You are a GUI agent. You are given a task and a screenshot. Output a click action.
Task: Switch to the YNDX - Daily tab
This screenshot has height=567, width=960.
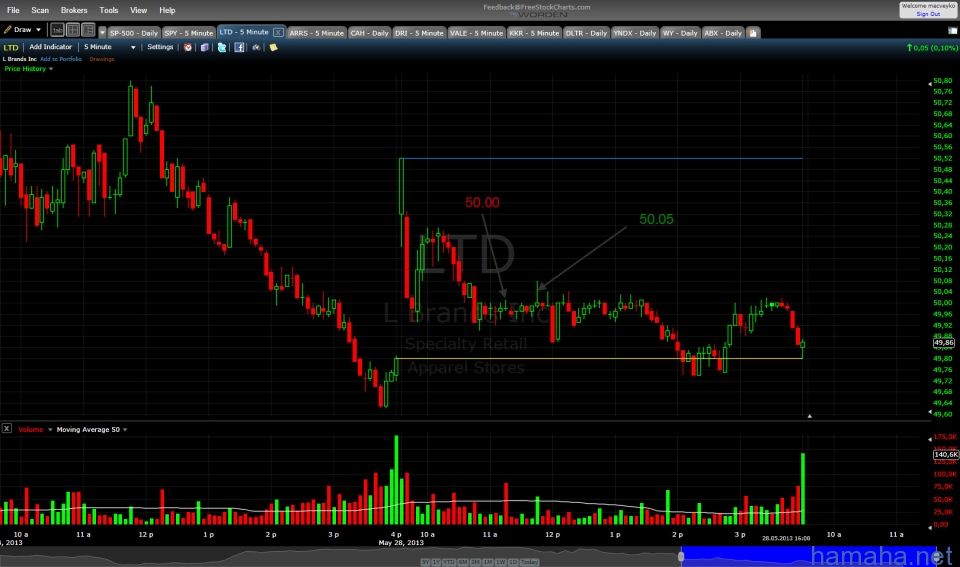pos(634,33)
